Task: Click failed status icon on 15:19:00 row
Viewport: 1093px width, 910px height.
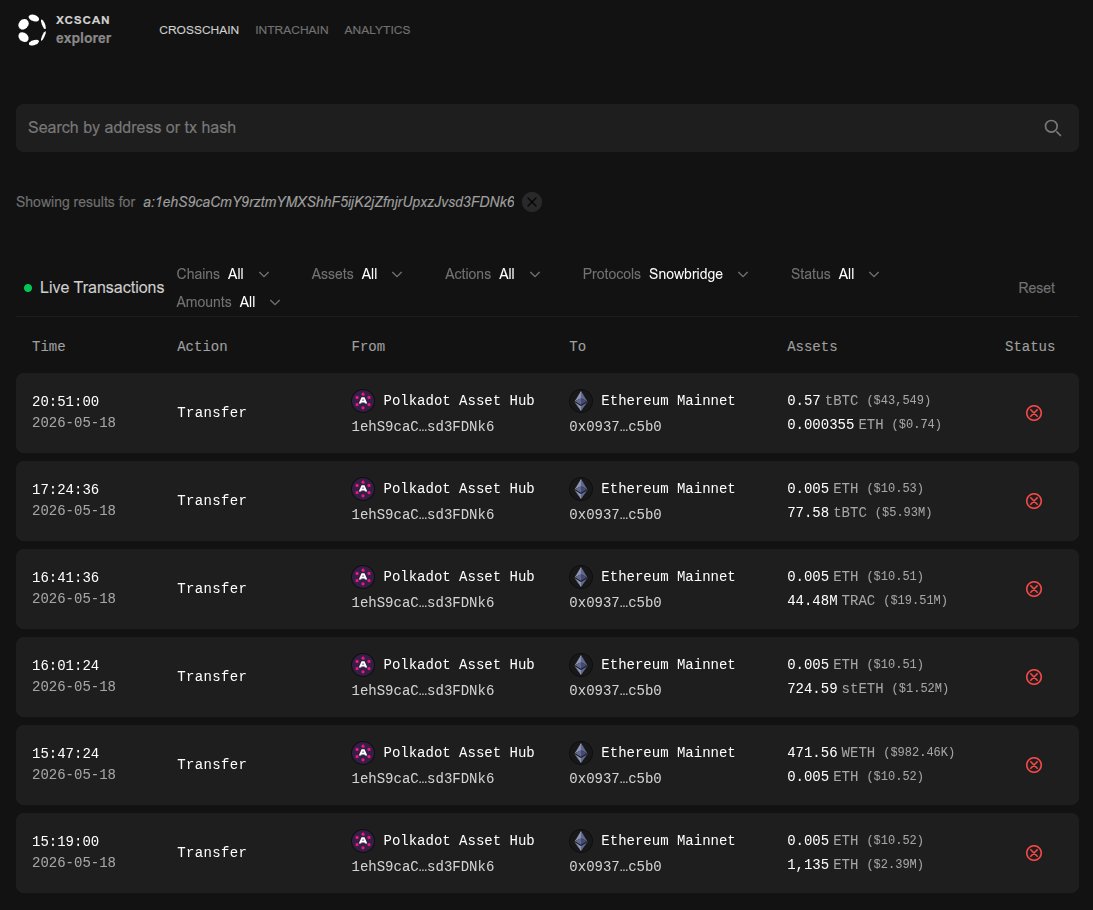Action: click(x=1034, y=853)
